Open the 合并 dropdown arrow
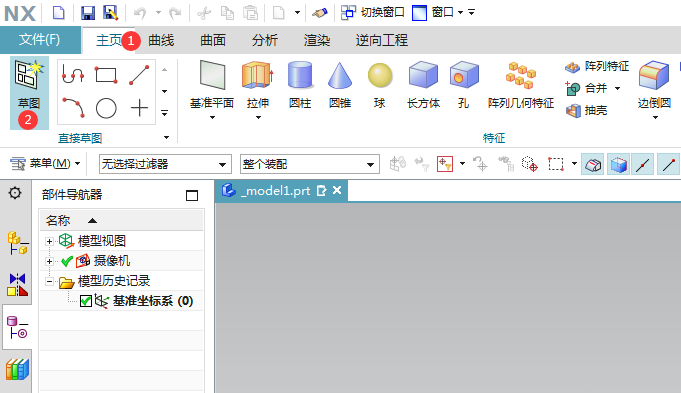Screen dimensions: 681x393 (617, 89)
